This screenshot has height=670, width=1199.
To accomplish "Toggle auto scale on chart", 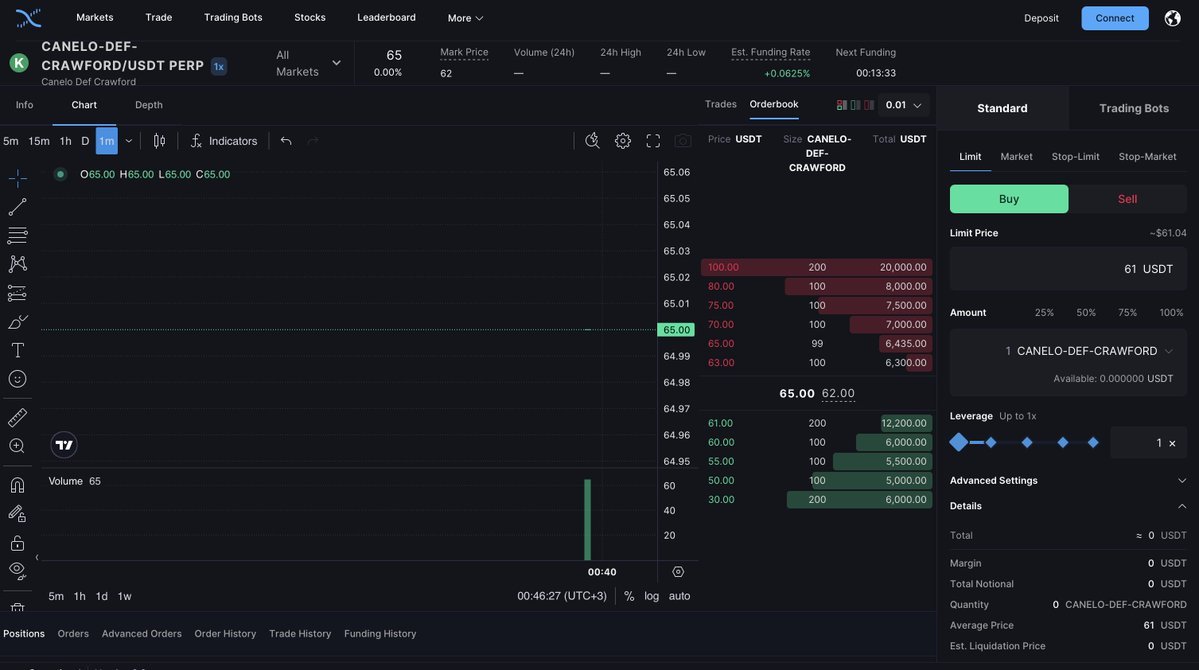I will [679, 596].
